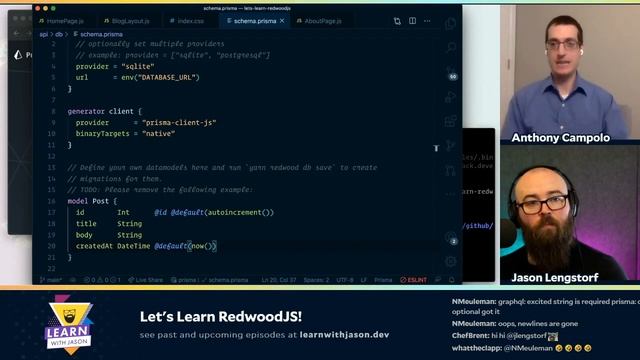The height and width of the screenshot is (360, 640).
Task: Close the schema.prisma tab
Action: [x=282, y=21]
